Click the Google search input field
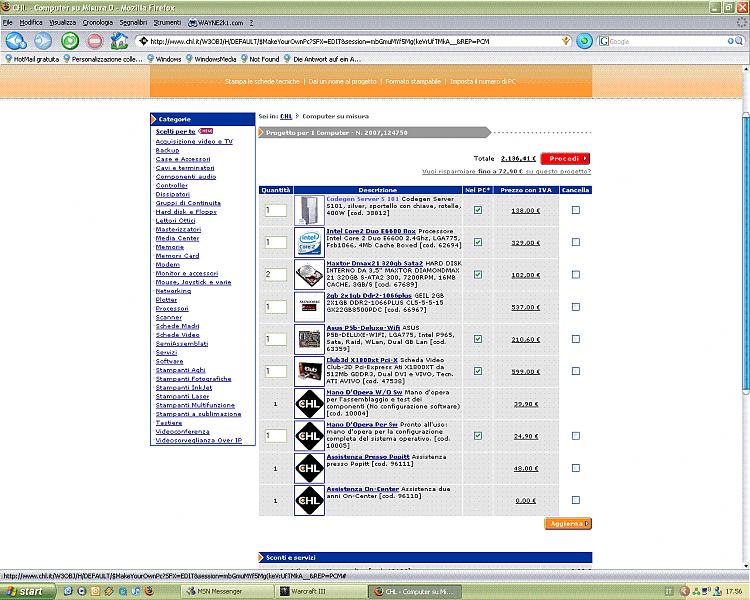Image resolution: width=750 pixels, height=600 pixels. tap(668, 42)
